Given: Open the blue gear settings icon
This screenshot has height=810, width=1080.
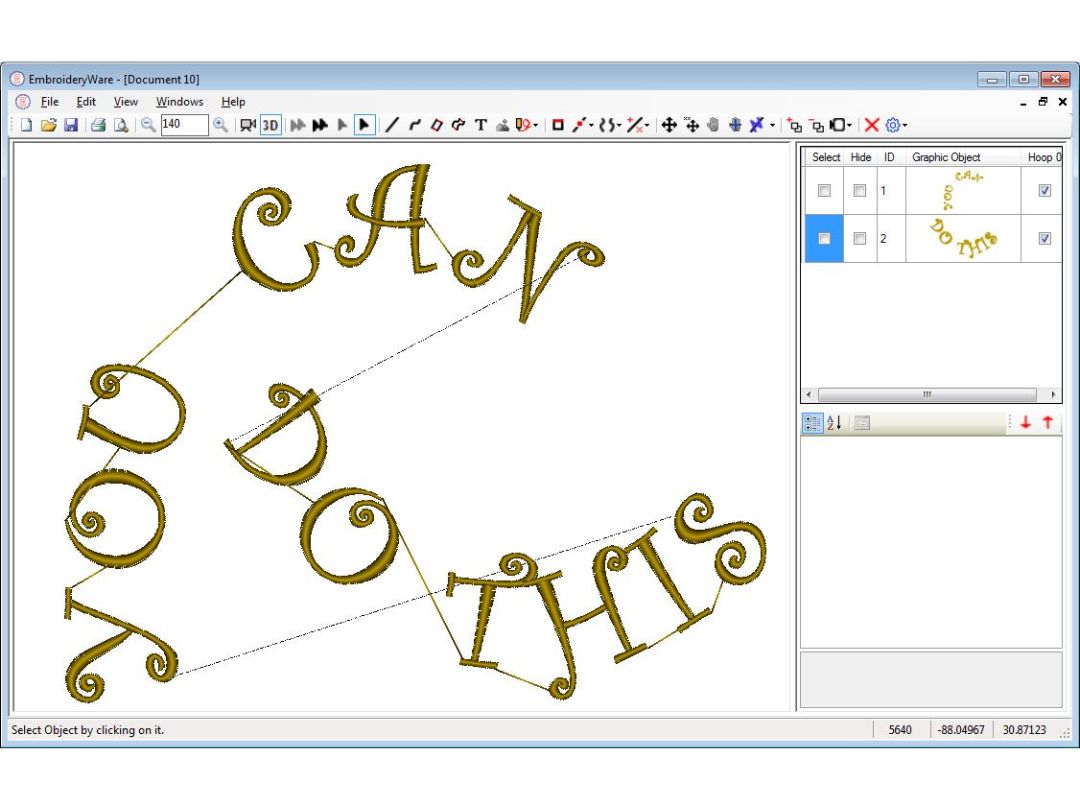Looking at the screenshot, I should [893, 125].
